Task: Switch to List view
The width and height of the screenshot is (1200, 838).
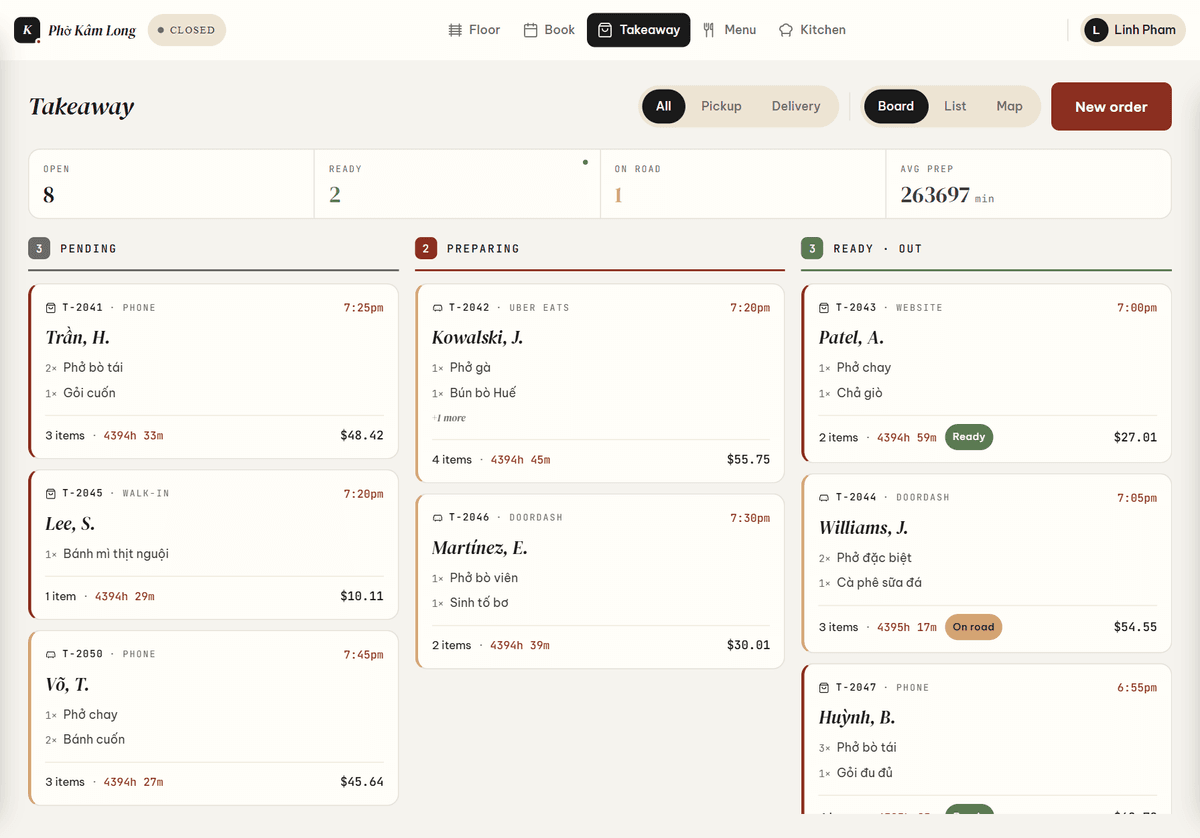Action: point(955,106)
